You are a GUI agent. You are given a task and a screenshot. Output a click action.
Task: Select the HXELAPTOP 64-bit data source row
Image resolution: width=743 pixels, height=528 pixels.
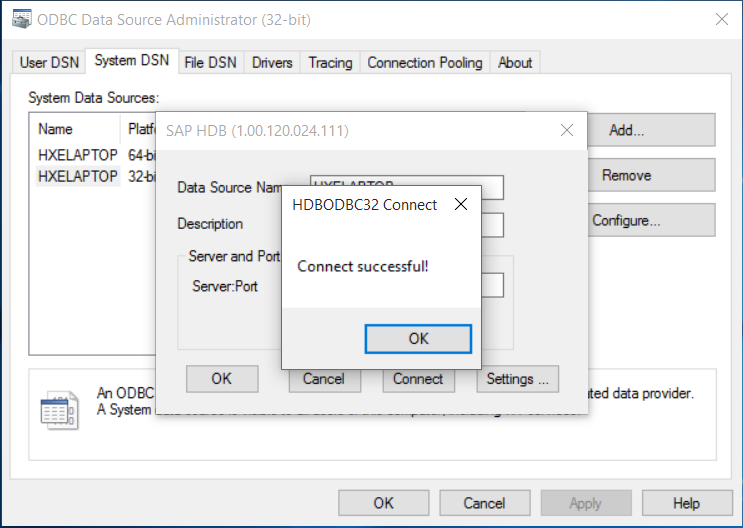point(96,155)
